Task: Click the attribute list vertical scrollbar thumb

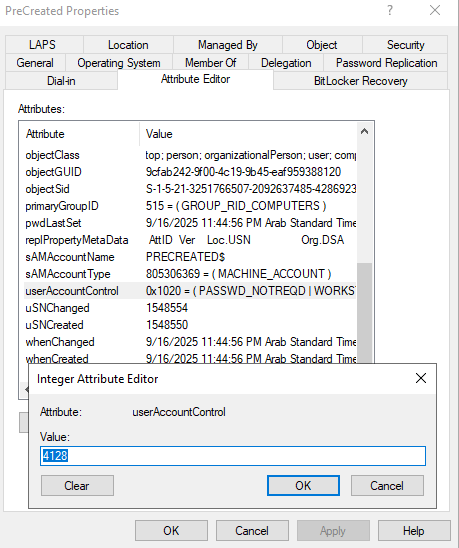Action: 364,313
